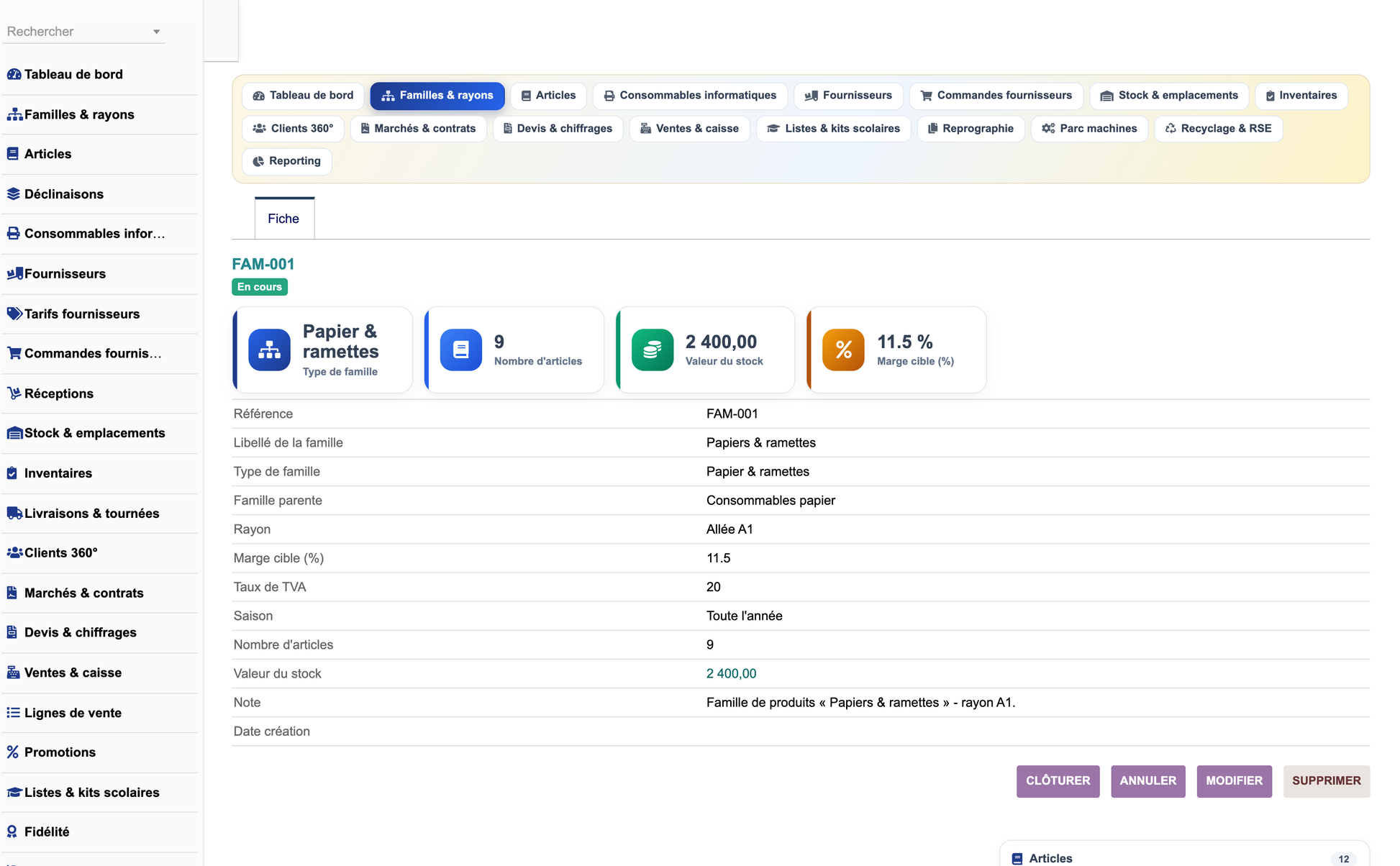Switch to Tableau de bord top tab

tap(304, 96)
